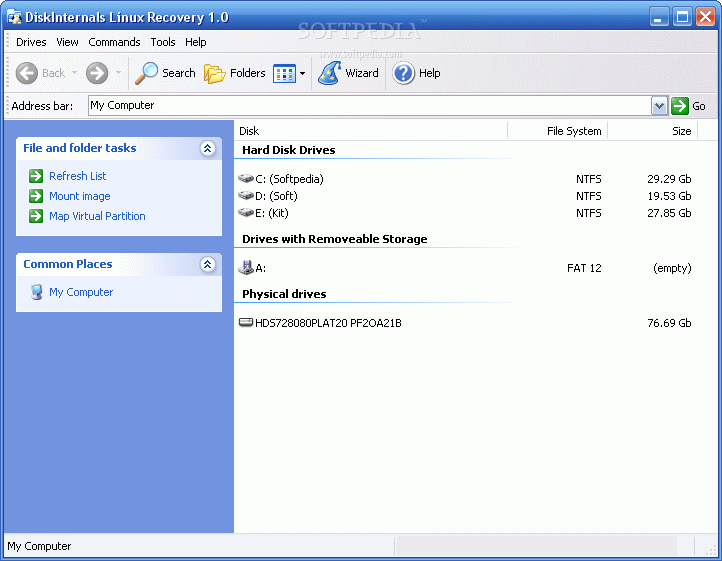Open Help via question mark icon
The width and height of the screenshot is (722, 561).
(x=404, y=73)
